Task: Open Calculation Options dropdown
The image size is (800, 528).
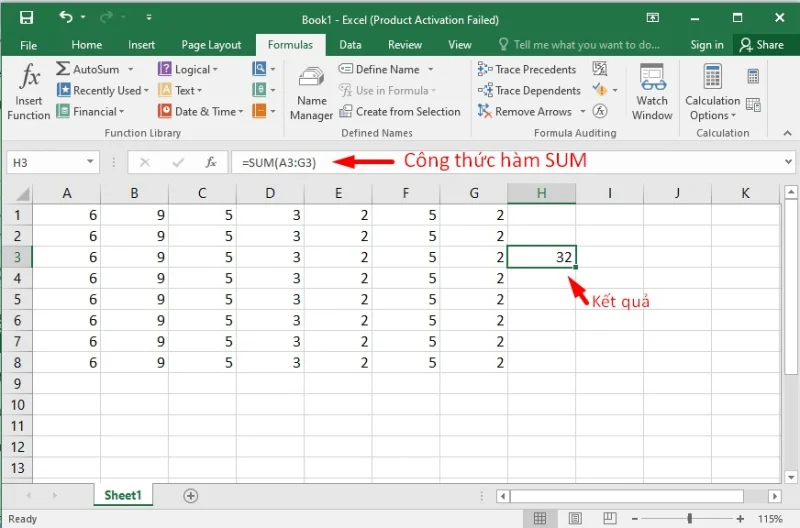Action: pyautogui.click(x=712, y=92)
